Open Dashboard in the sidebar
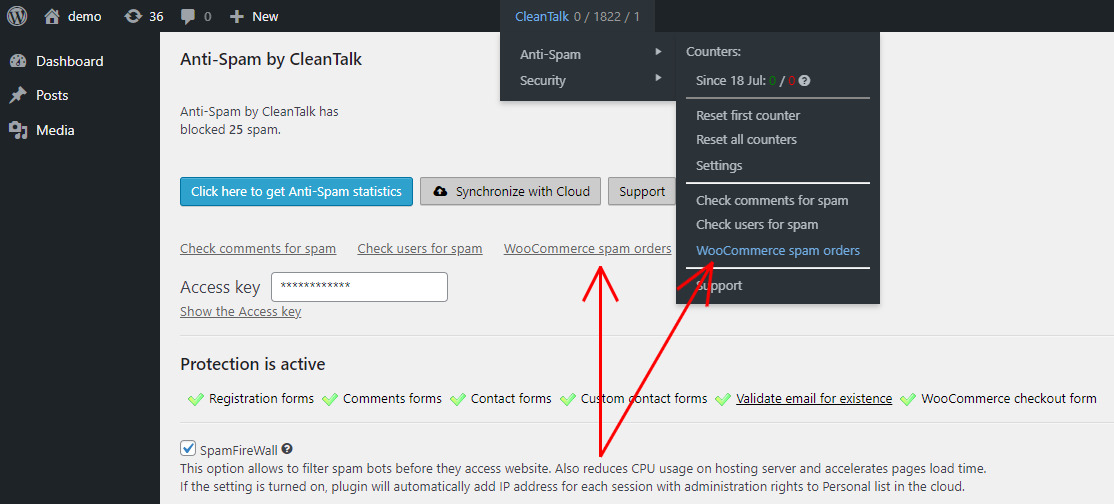Image resolution: width=1114 pixels, height=504 pixels. pos(69,61)
